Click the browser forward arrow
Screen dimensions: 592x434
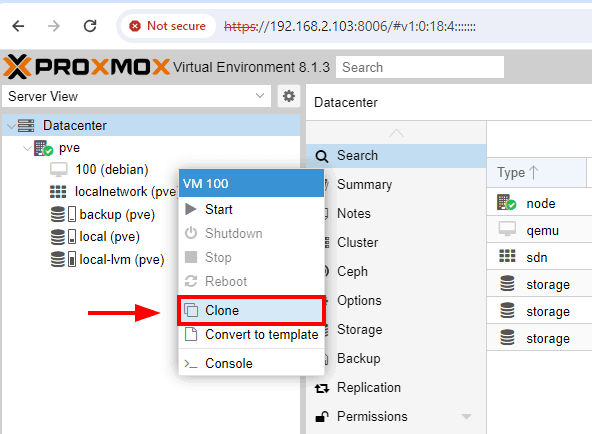(x=54, y=26)
